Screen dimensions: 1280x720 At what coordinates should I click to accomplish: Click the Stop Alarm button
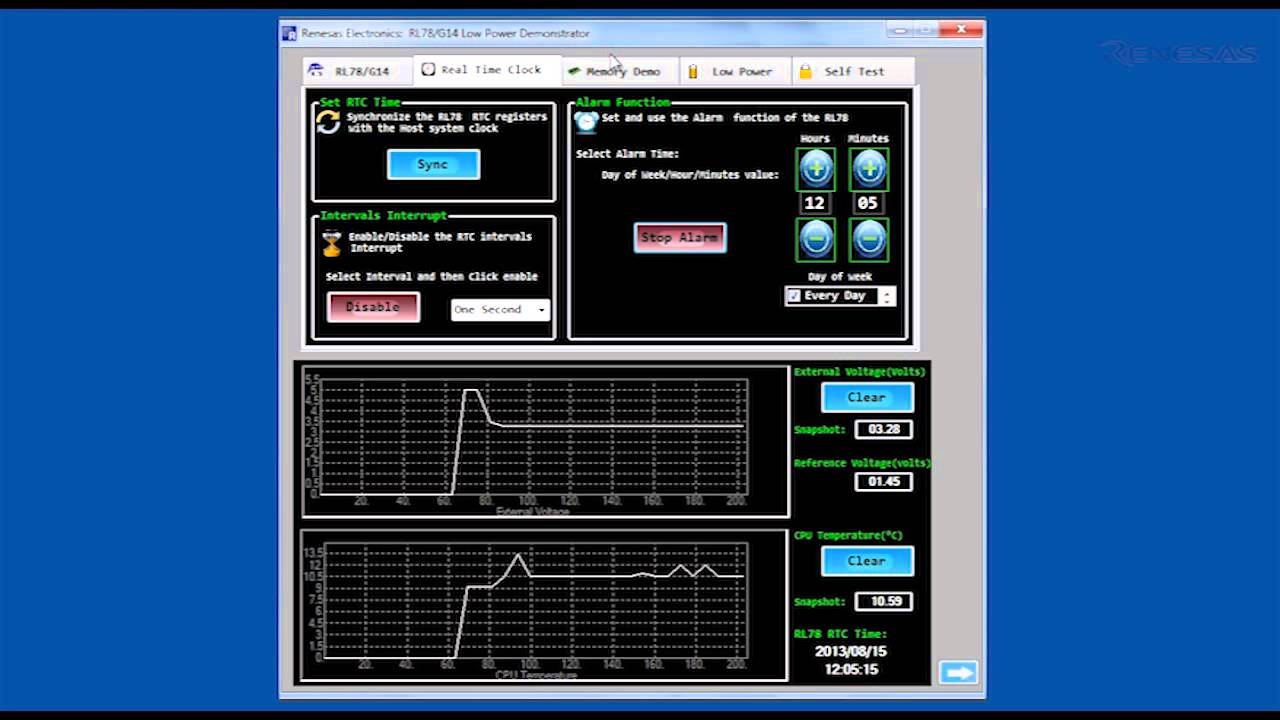coord(680,237)
